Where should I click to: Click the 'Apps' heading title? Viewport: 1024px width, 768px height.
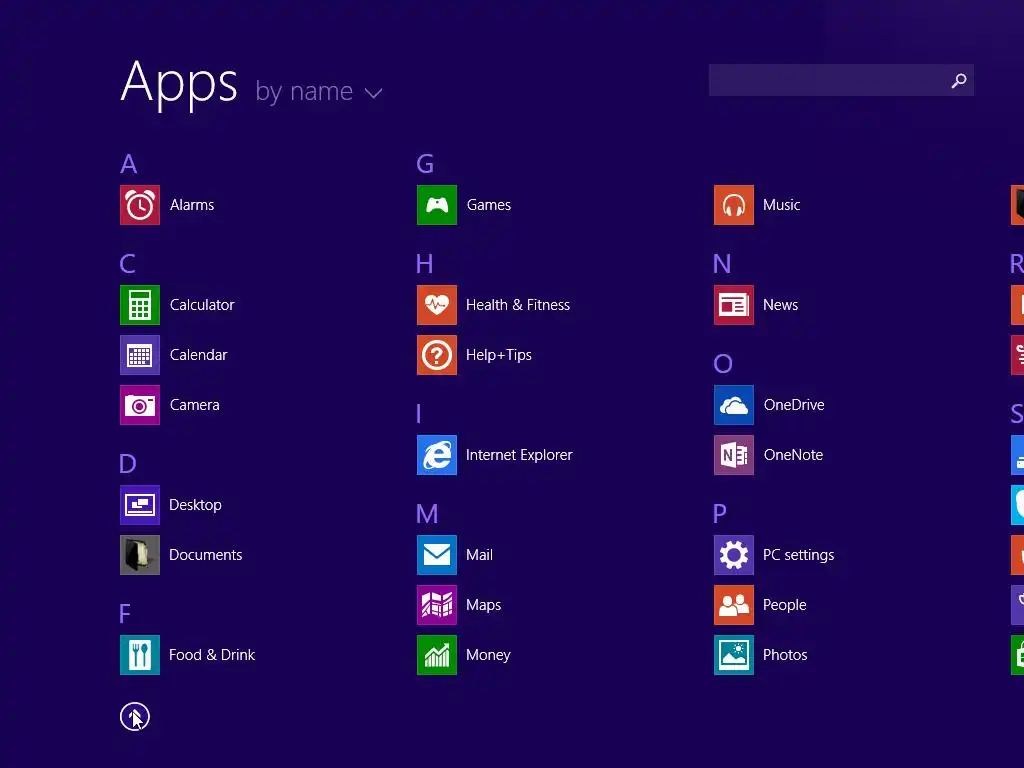tap(179, 84)
